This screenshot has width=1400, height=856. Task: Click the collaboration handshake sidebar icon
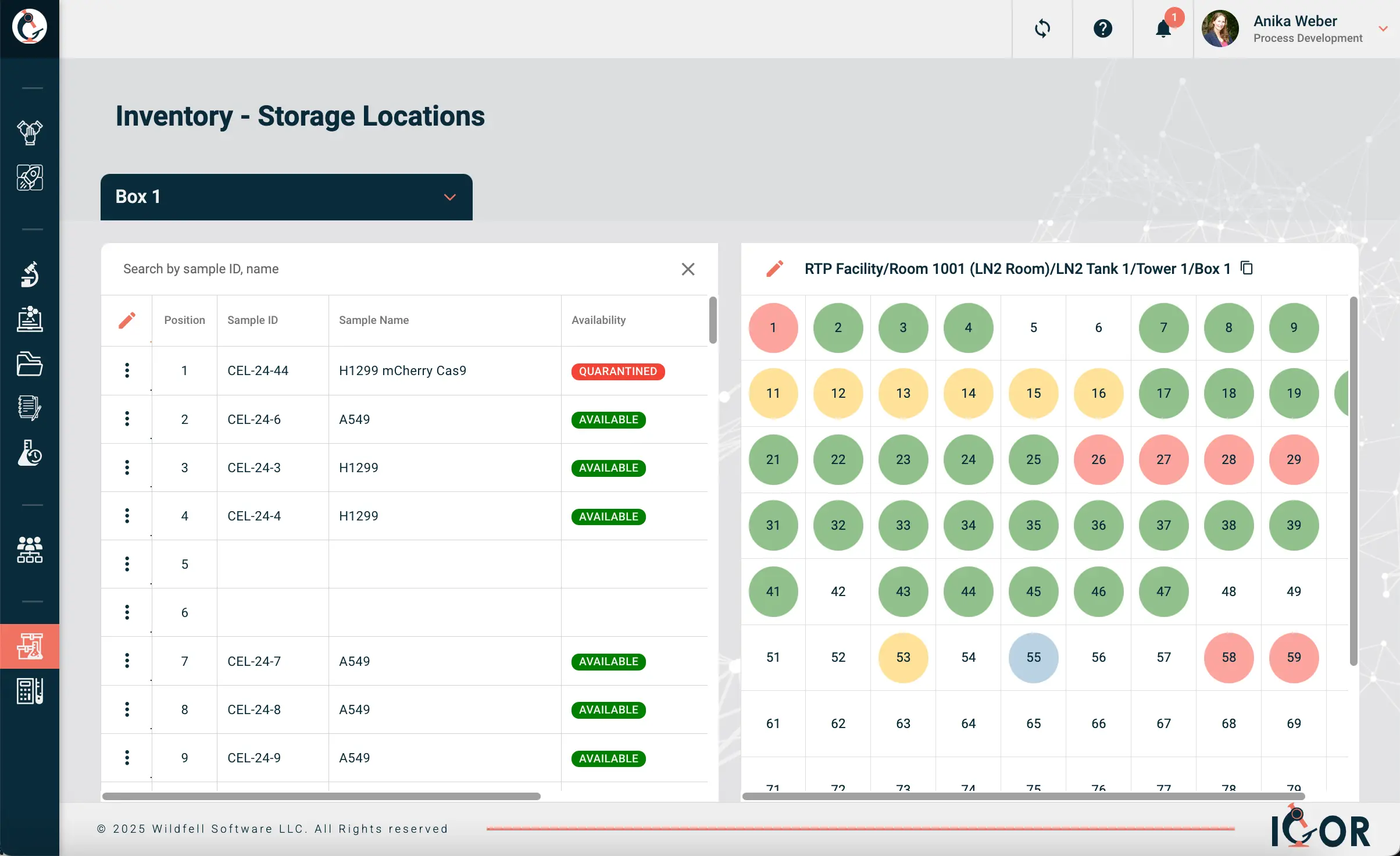click(x=30, y=133)
